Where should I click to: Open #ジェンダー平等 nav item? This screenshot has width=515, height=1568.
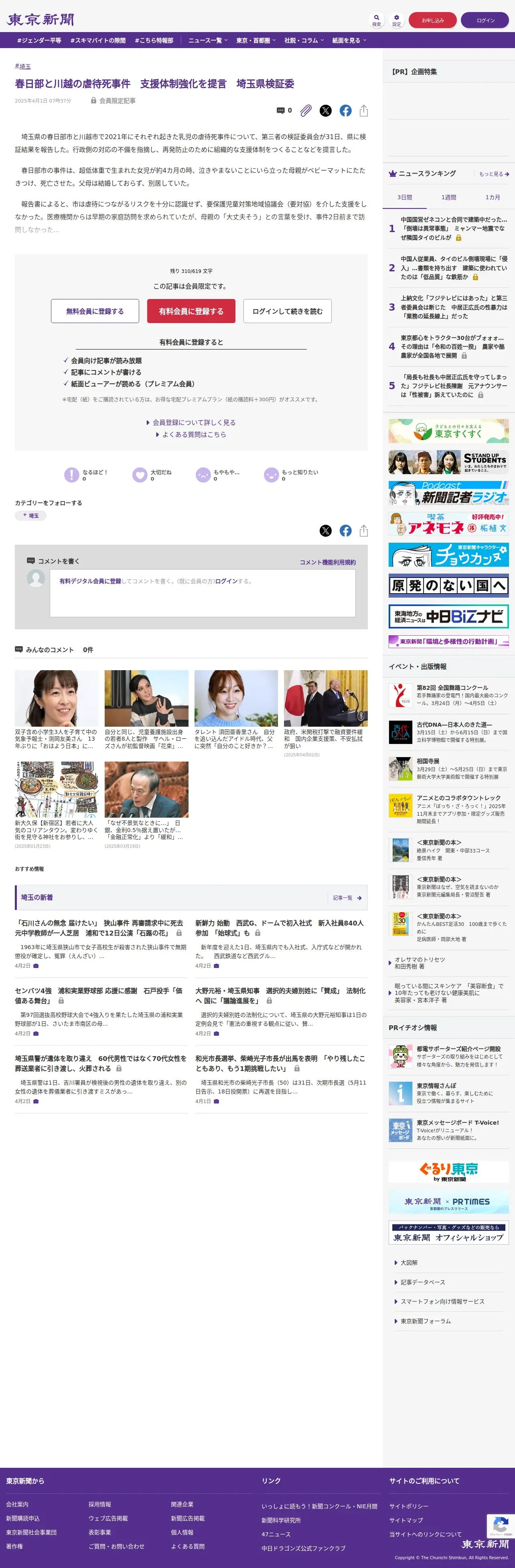tap(39, 40)
